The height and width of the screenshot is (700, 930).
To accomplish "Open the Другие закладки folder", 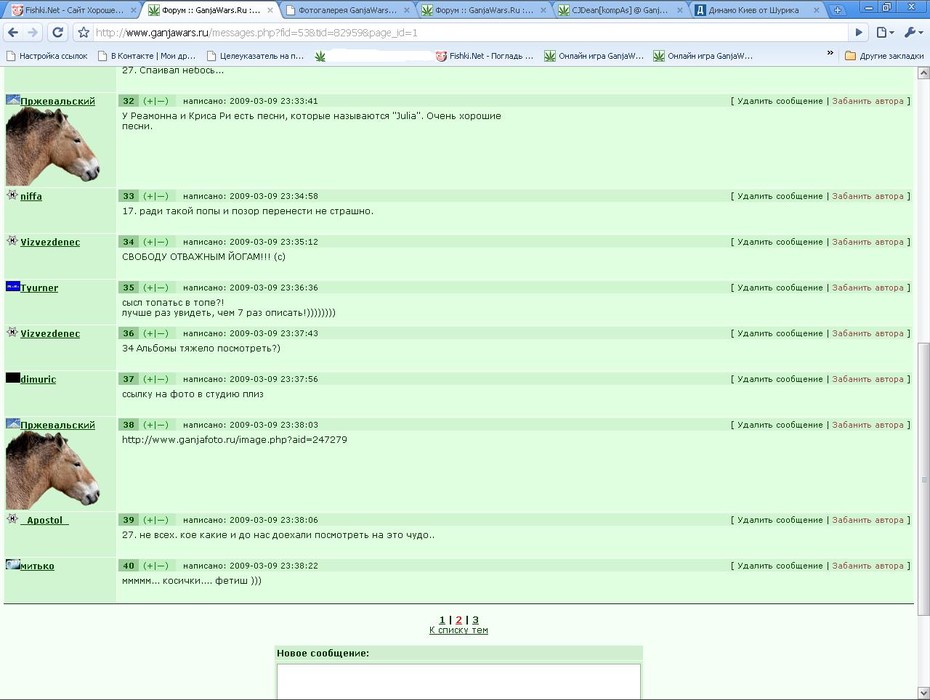I will tap(884, 56).
